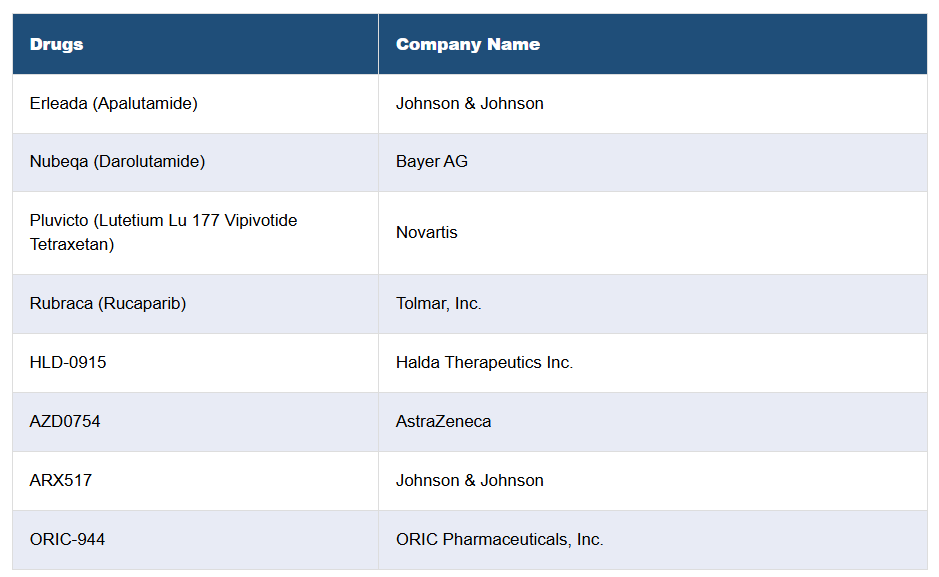Select the Tolmar, Inc. company cell
Screen dimensions: 939x577
pos(438,303)
